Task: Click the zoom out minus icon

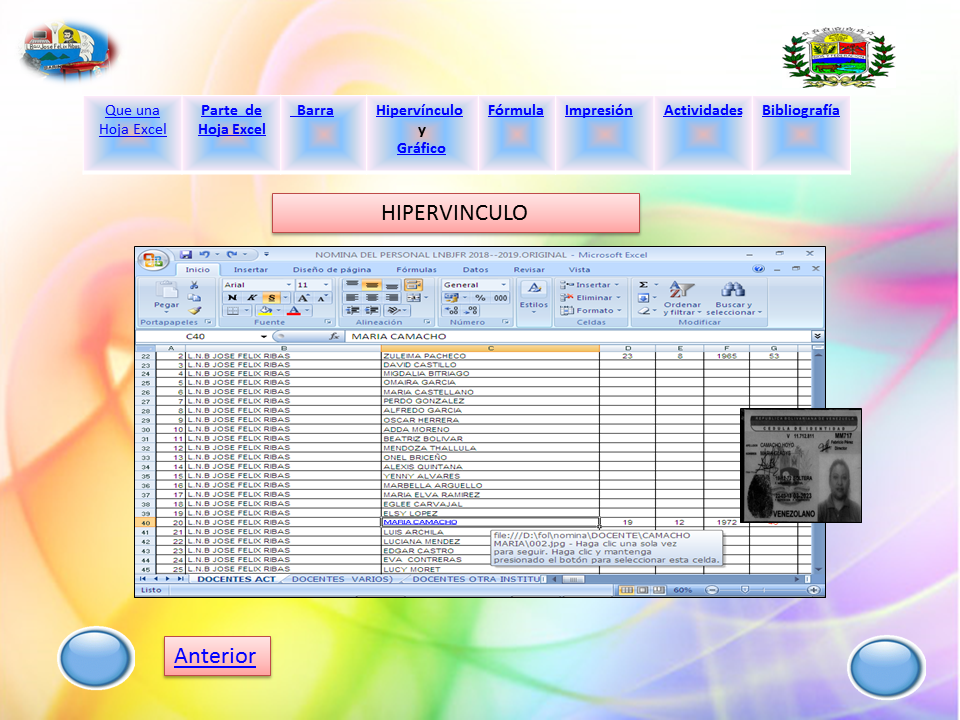Action: (x=711, y=590)
